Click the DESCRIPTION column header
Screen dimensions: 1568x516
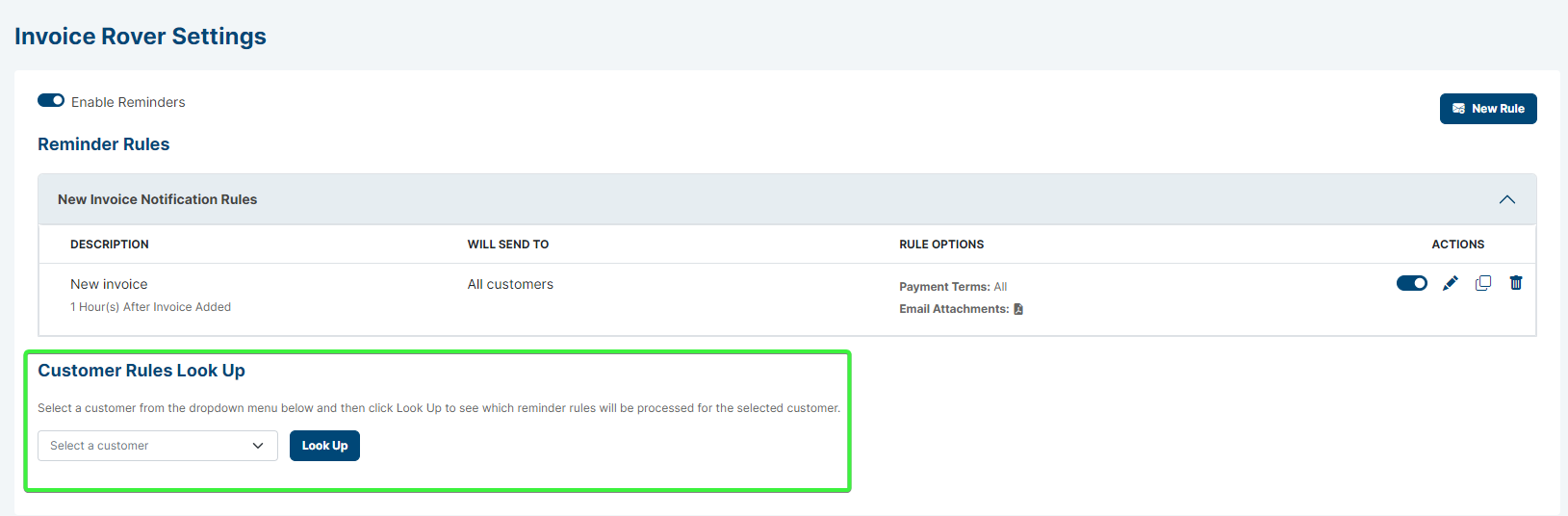[110, 245]
